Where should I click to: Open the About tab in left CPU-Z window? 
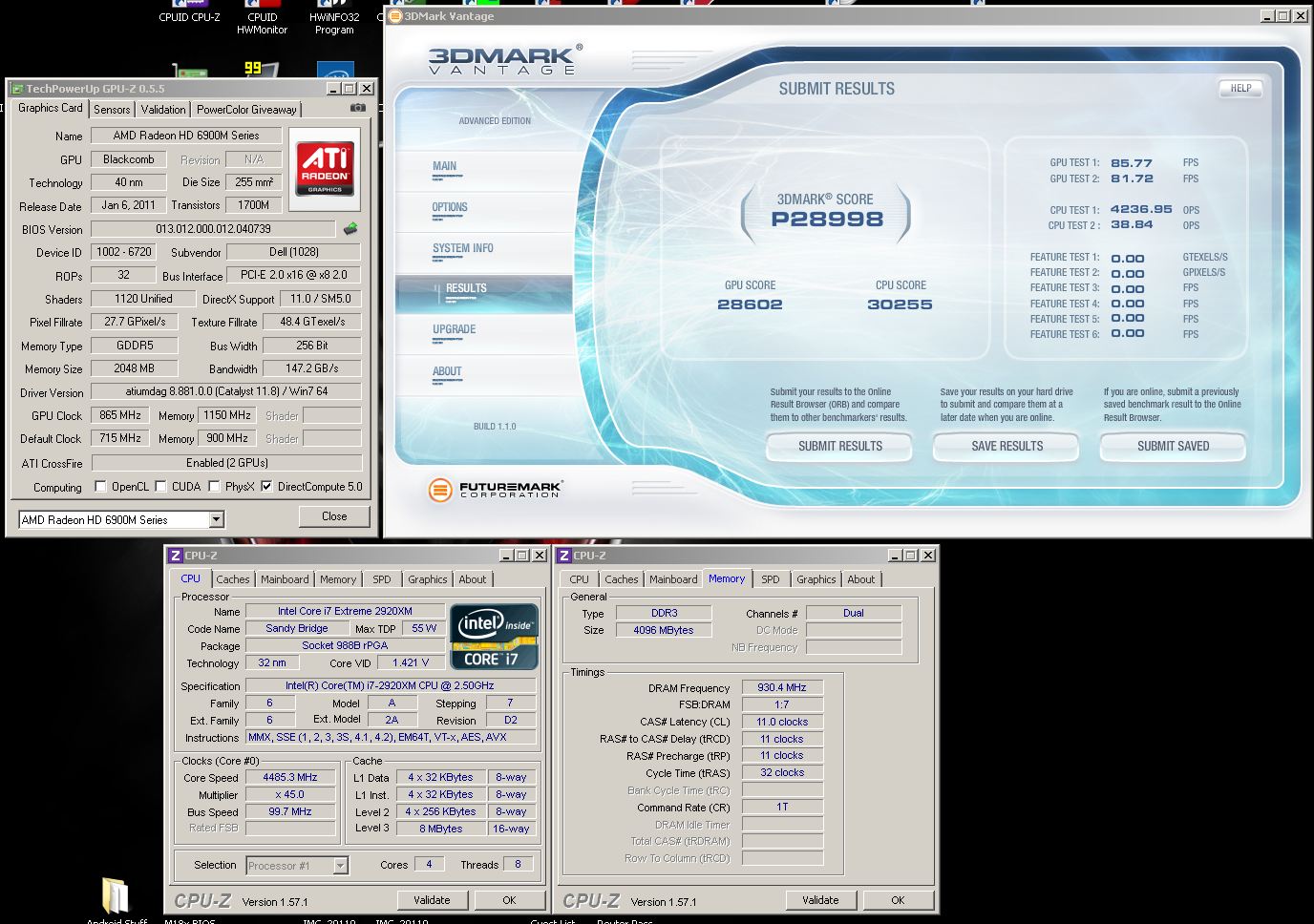click(x=473, y=579)
